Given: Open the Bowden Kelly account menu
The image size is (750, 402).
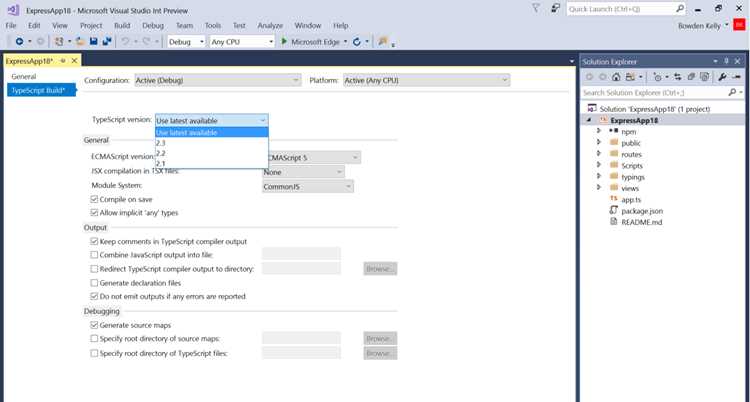Looking at the screenshot, I should 703,26.
